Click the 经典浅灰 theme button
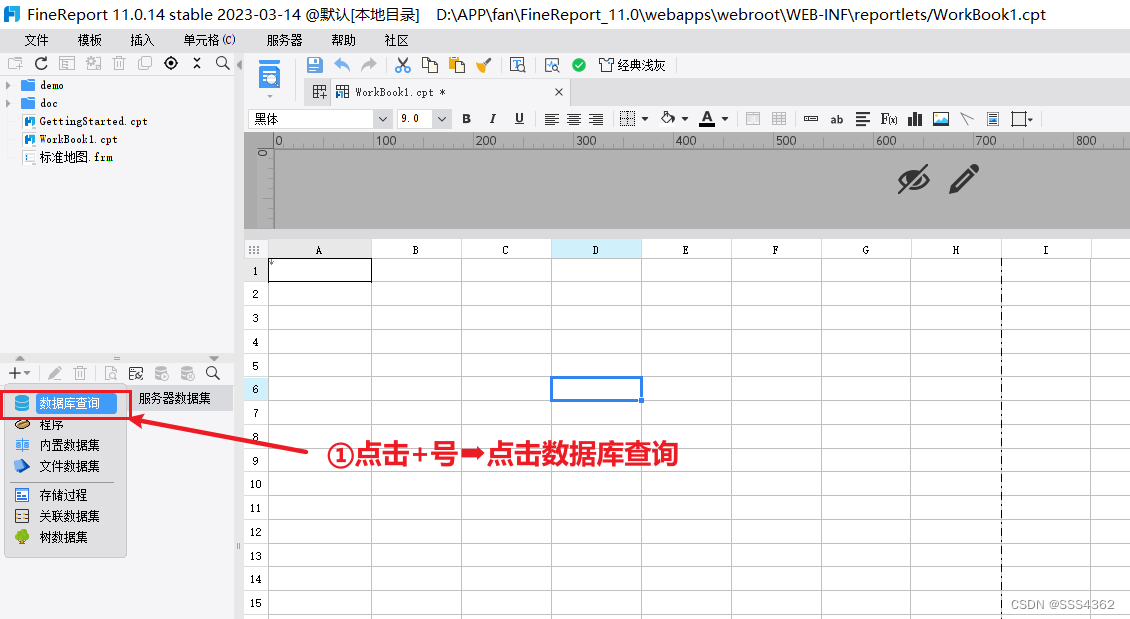1130x619 pixels. 632,66
